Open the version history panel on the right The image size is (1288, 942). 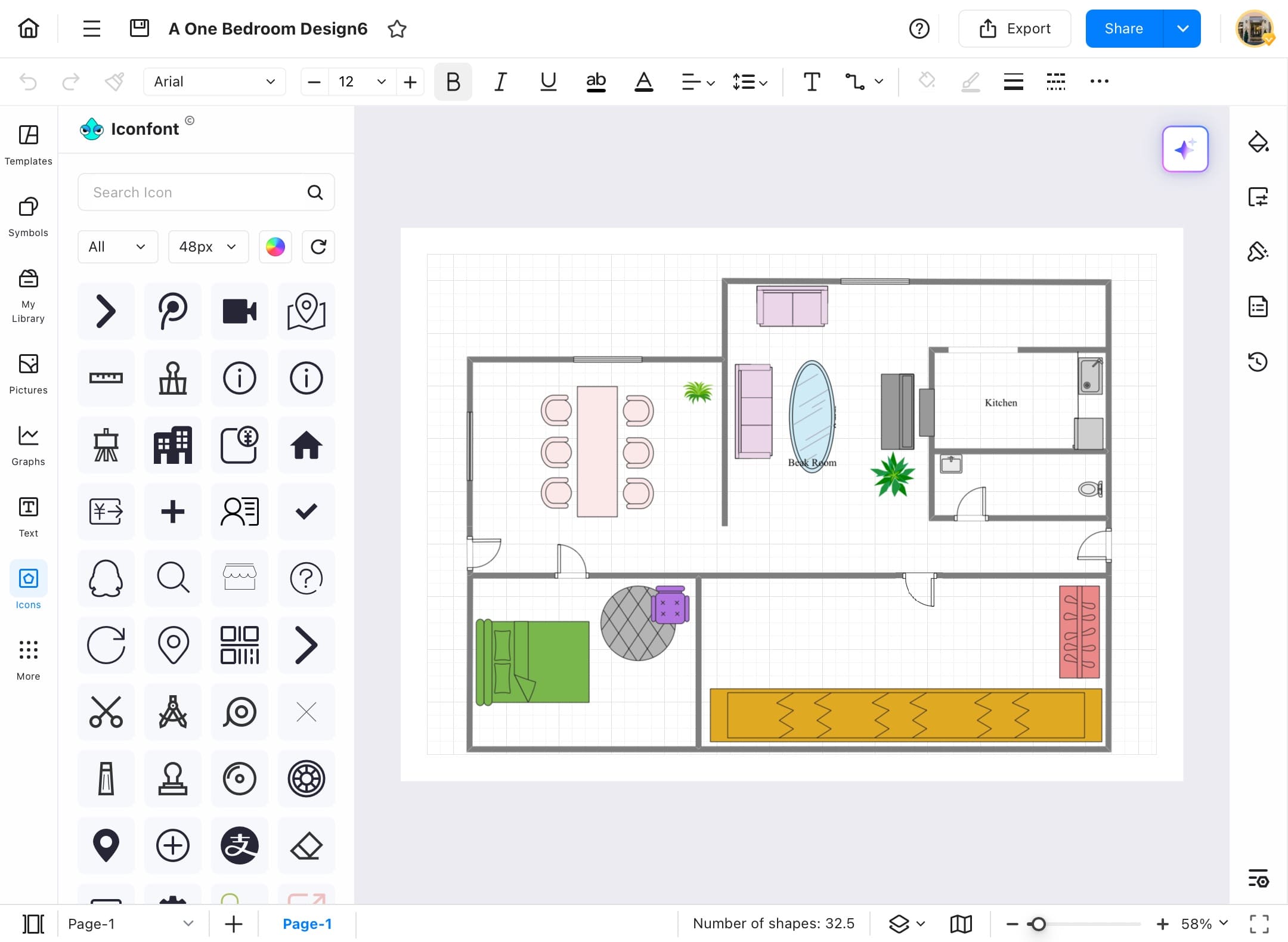tap(1258, 362)
